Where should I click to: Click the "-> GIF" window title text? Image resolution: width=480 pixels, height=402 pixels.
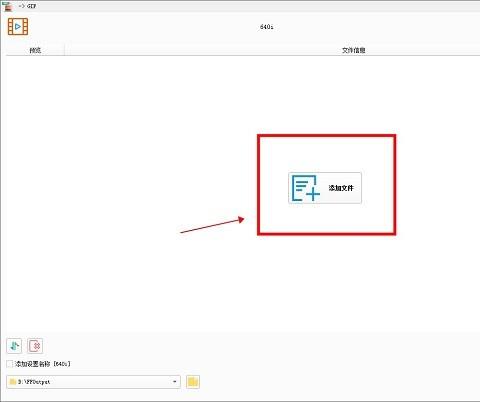tap(27, 6)
